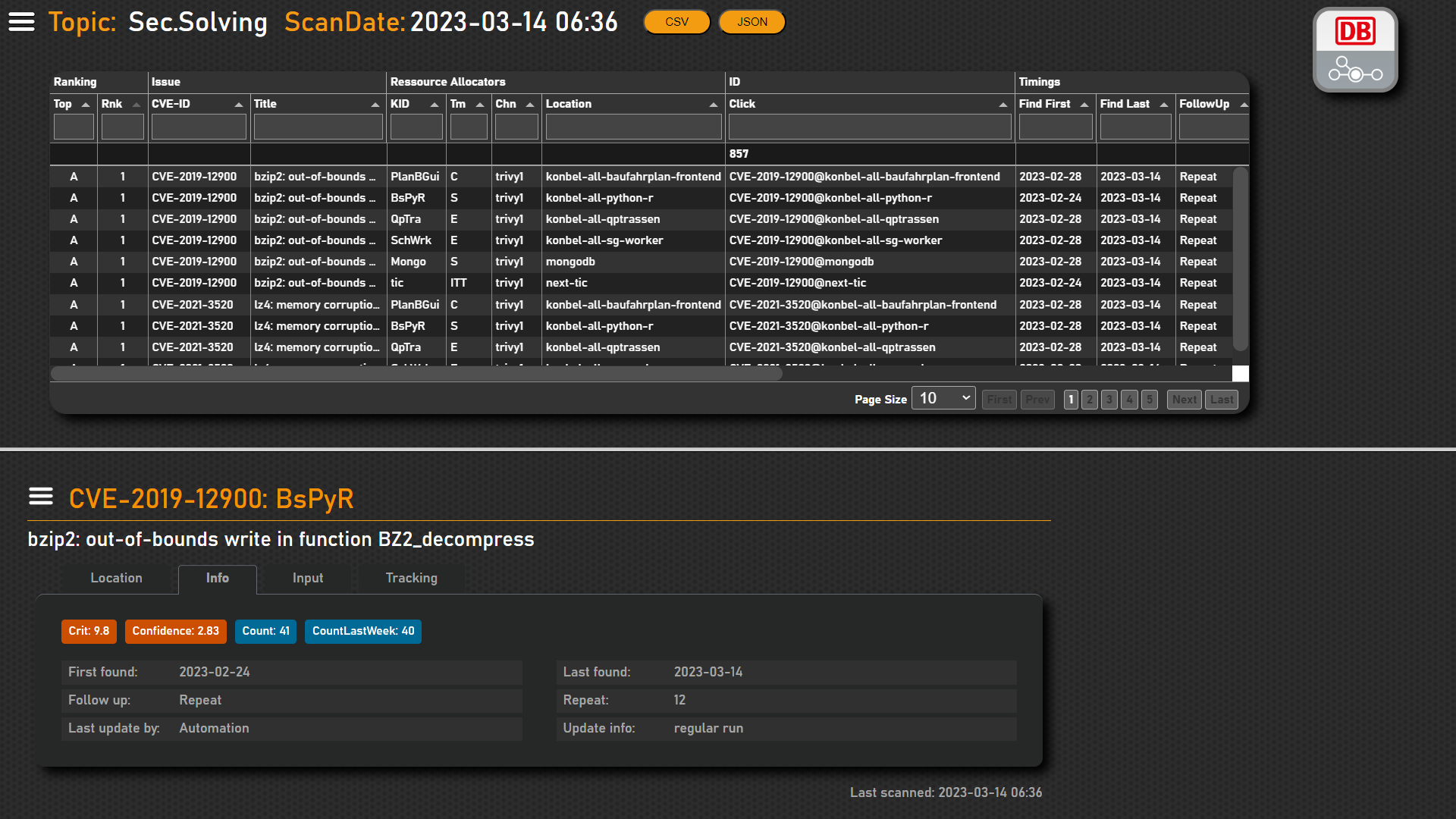
Task: Switch to the Location tab
Action: [x=116, y=578]
